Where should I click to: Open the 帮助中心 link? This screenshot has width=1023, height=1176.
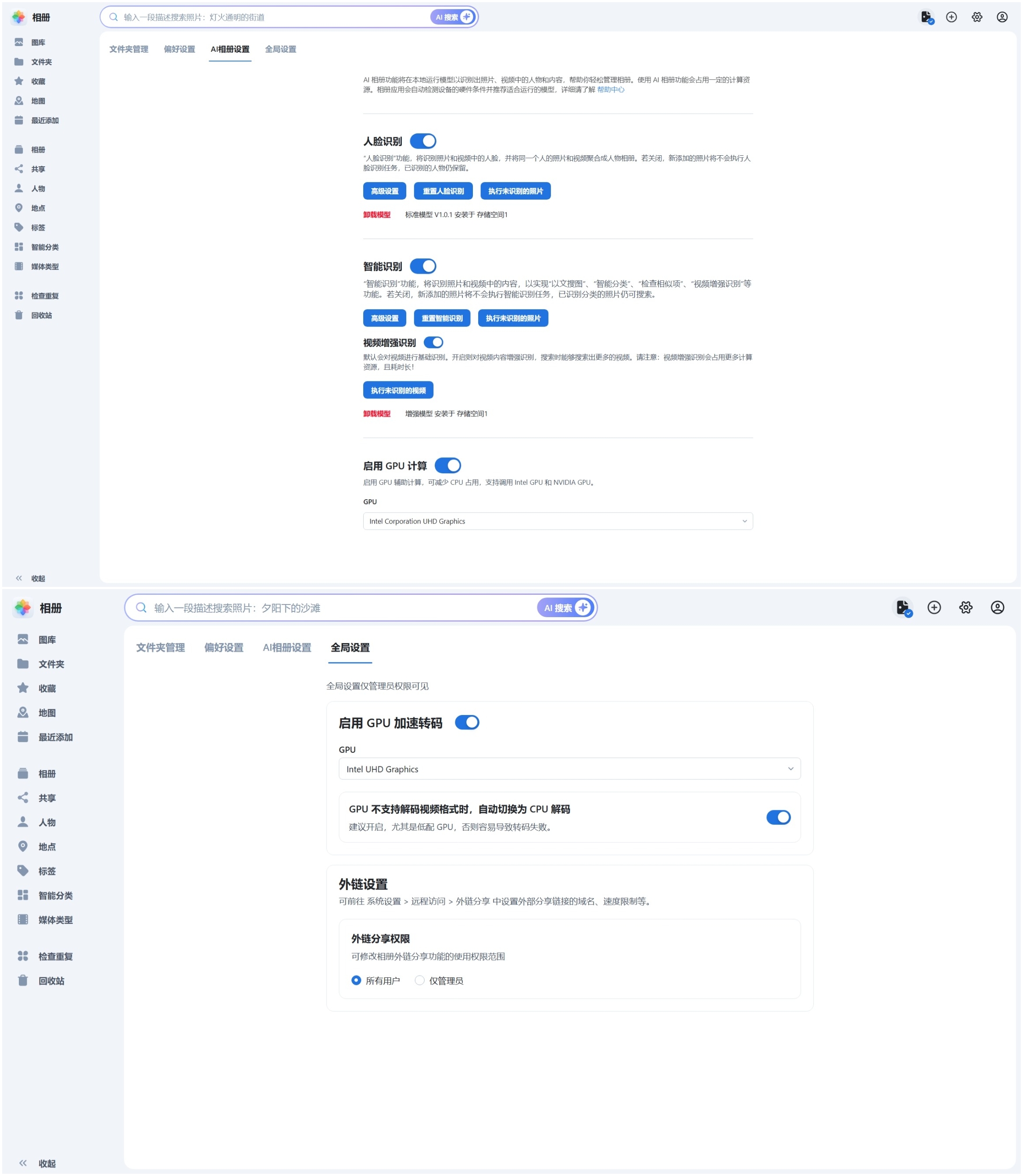pyautogui.click(x=610, y=89)
